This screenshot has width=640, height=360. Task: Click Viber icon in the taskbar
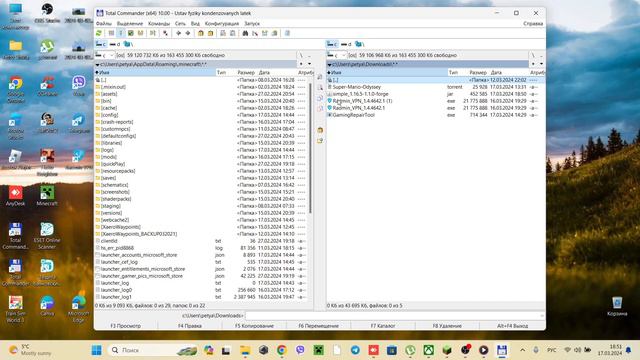[300, 350]
